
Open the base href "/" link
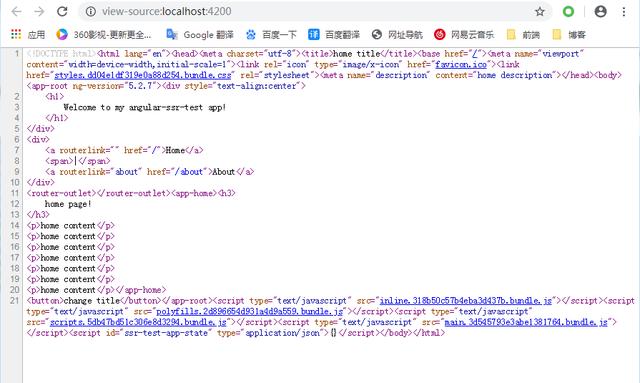point(475,53)
